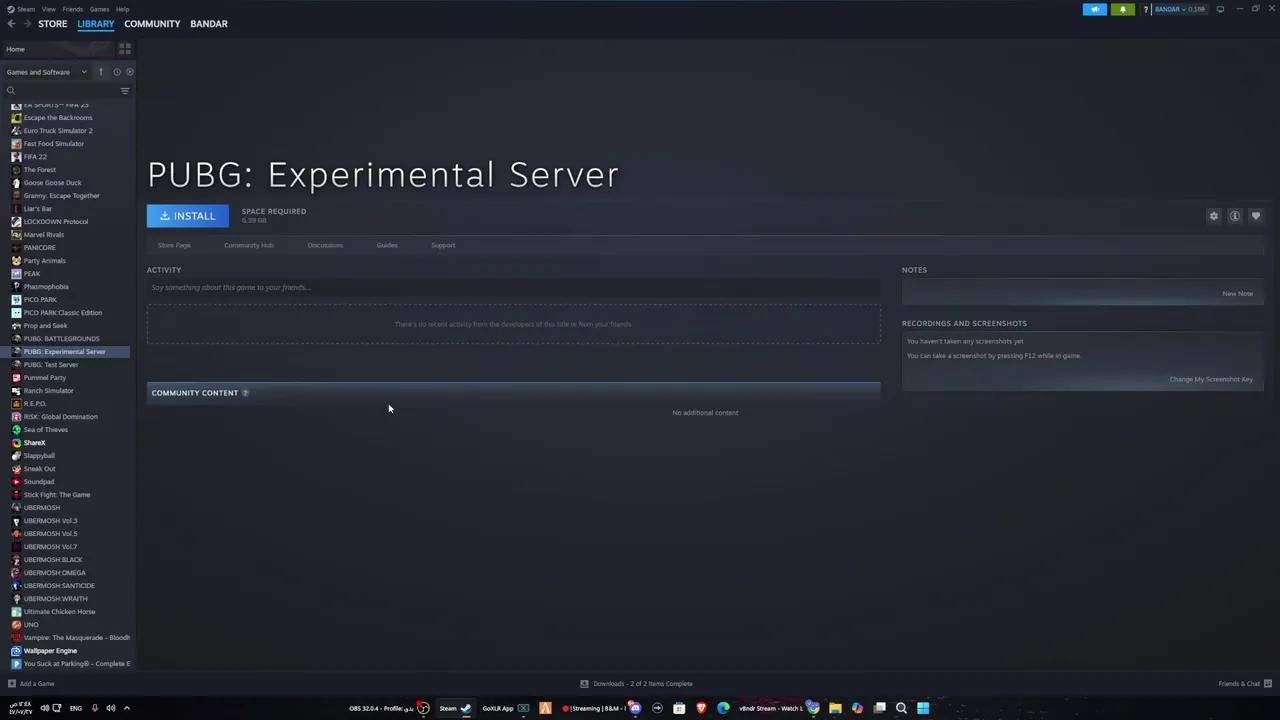Screen dimensions: 1280x720
Task: Click the Windows Start button
Action: (x=923, y=708)
